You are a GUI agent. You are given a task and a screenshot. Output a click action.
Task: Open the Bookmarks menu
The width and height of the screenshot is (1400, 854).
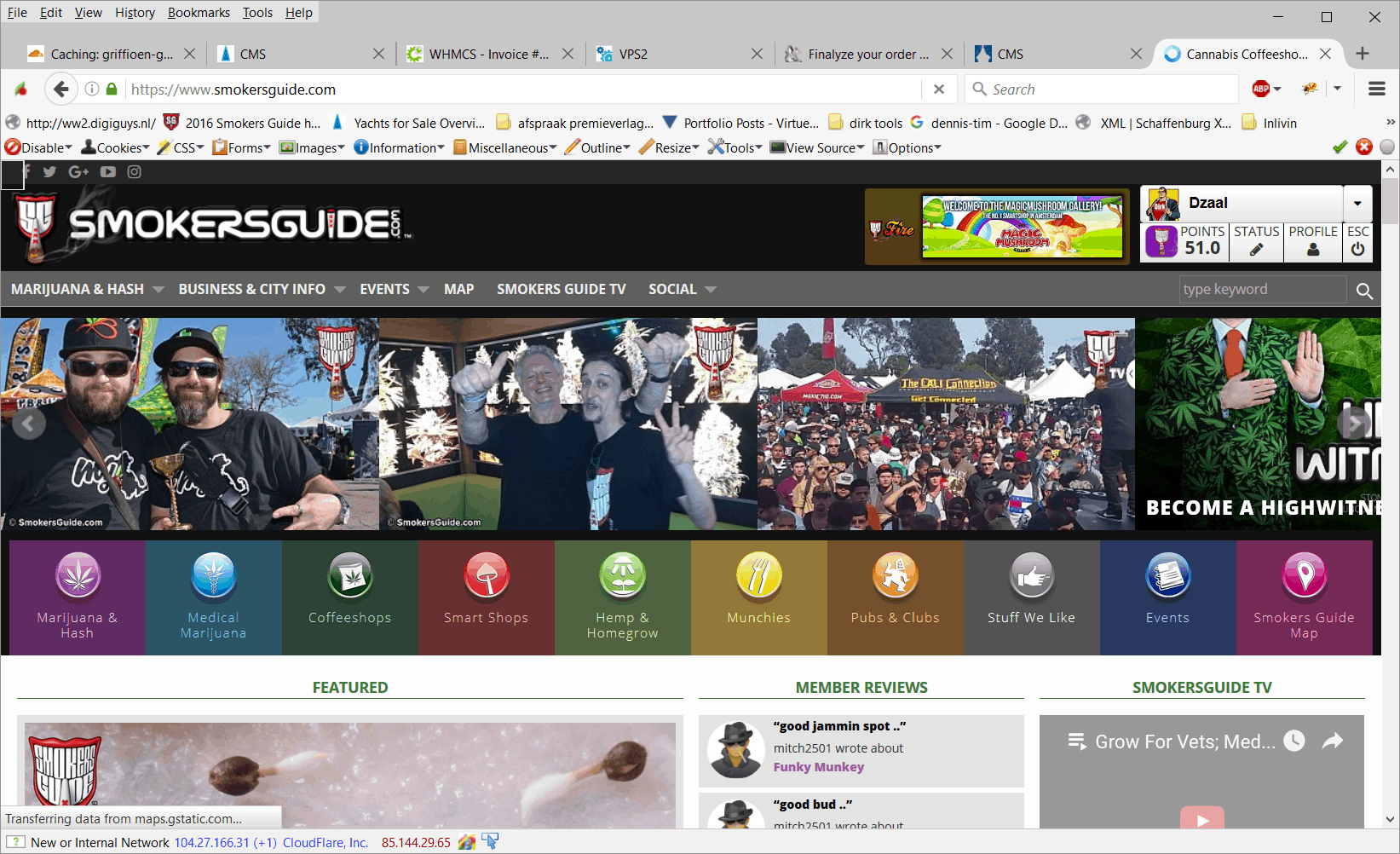point(199,12)
